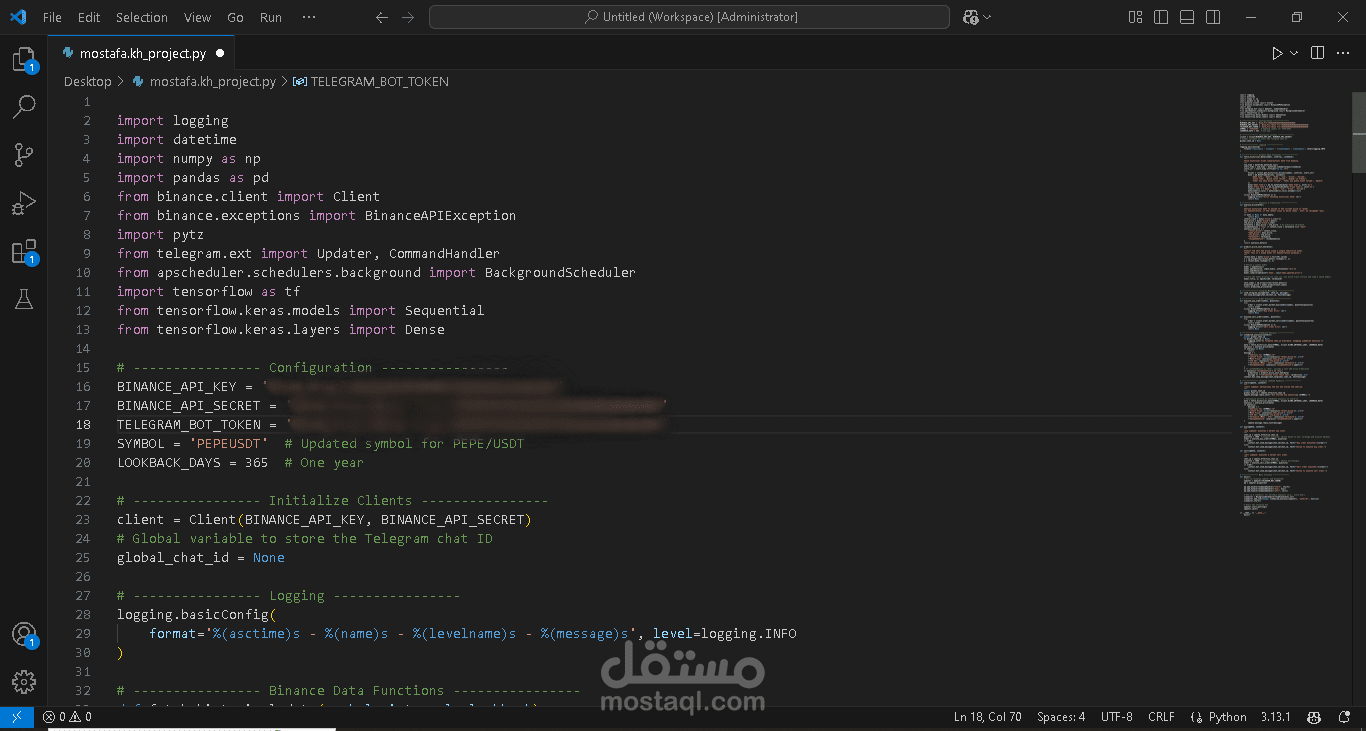Click Ln 18, Col 70 in status bar

(988, 717)
